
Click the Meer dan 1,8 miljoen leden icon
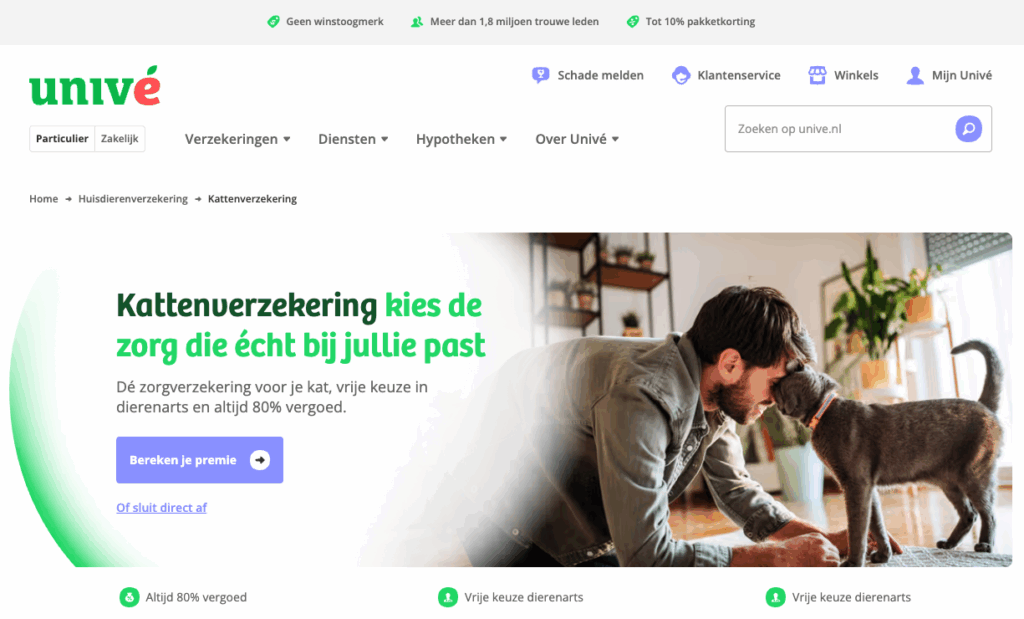pos(417,22)
